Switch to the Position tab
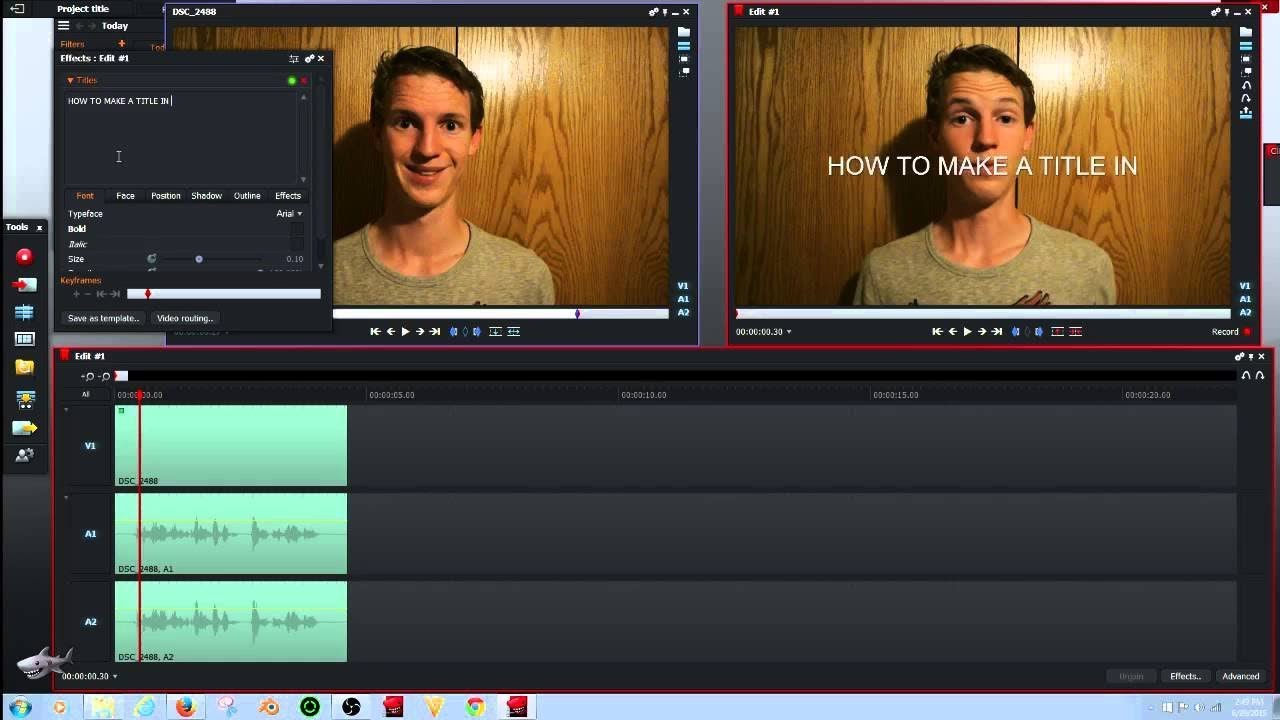Image resolution: width=1280 pixels, height=720 pixels. click(x=166, y=196)
